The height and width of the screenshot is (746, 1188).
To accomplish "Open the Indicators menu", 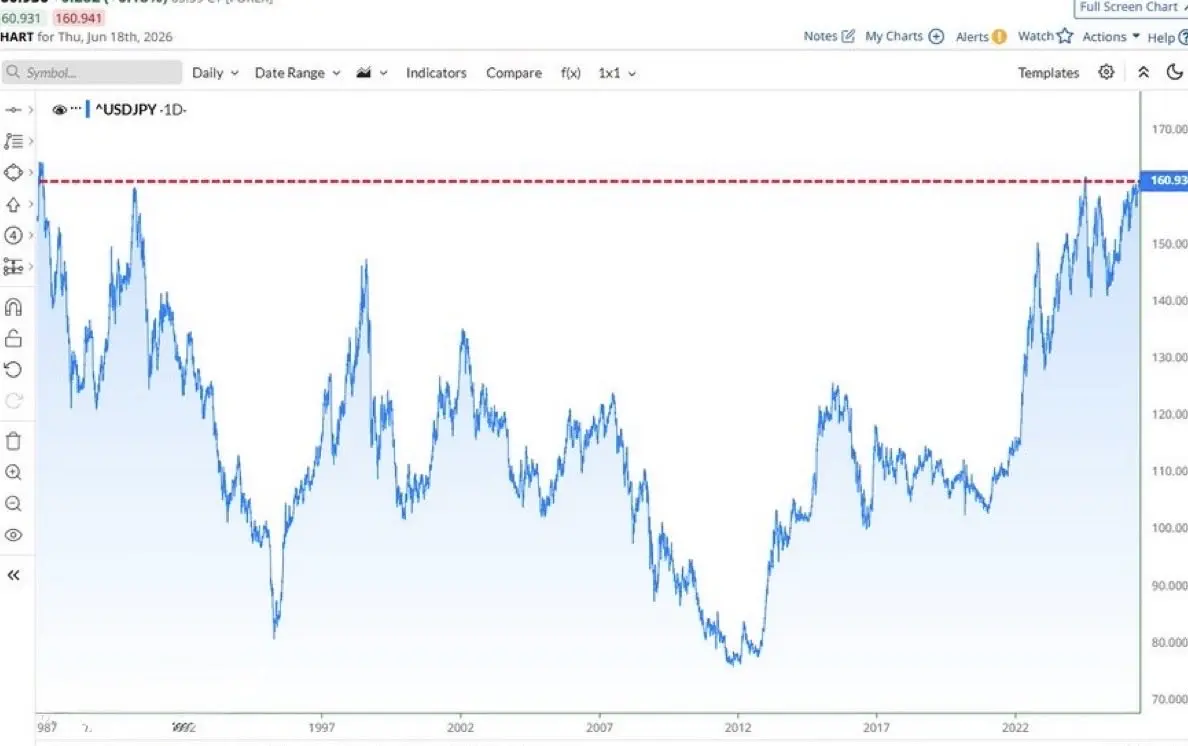I will coord(436,73).
